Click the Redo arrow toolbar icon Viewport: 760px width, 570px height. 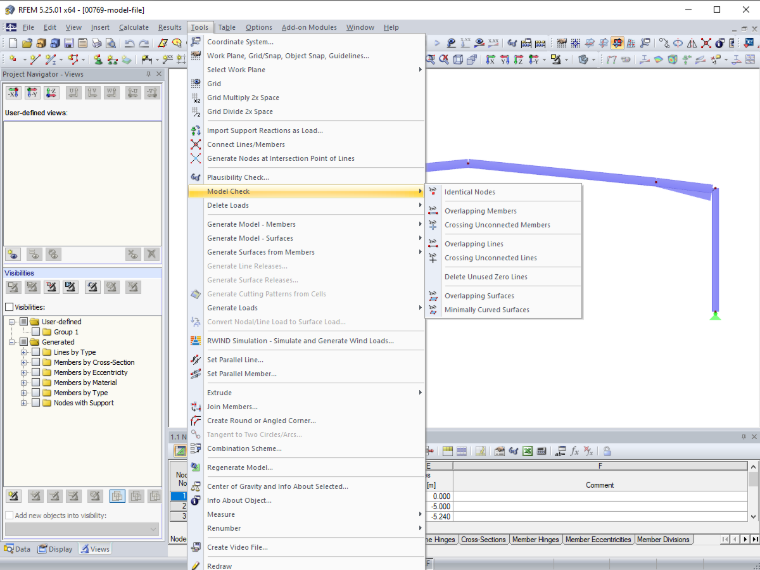[x=144, y=43]
